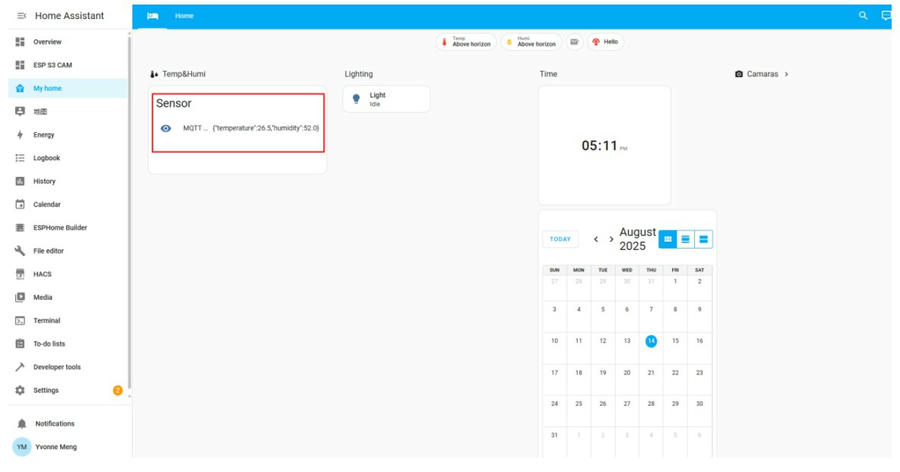
Task: Click the thermometer icon in Temp&Humi heading
Action: (x=154, y=74)
